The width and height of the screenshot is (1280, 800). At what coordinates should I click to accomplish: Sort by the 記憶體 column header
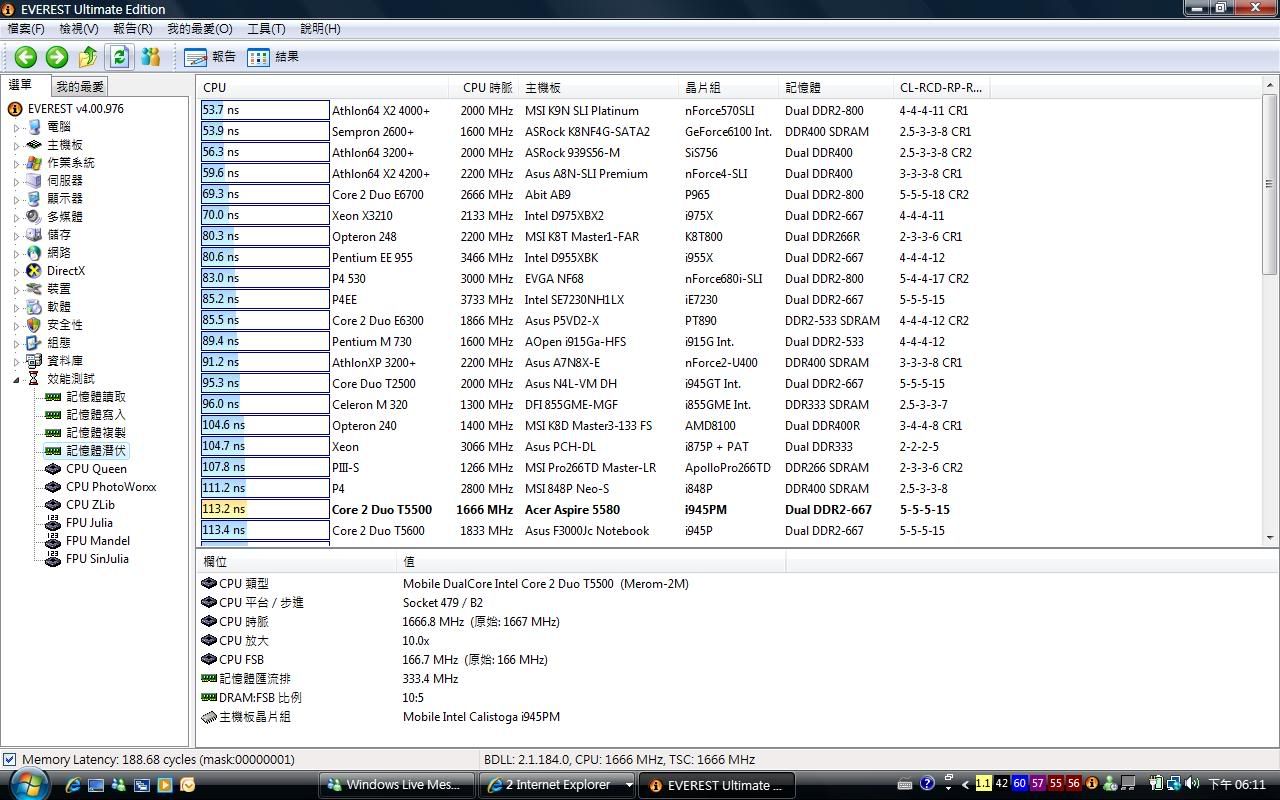click(x=836, y=87)
